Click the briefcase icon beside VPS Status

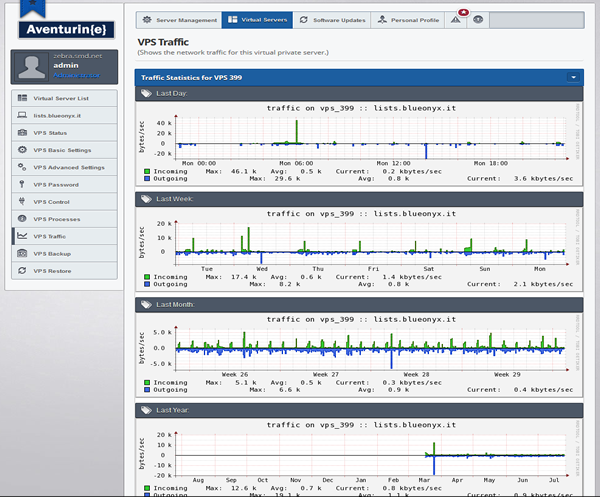[22, 132]
